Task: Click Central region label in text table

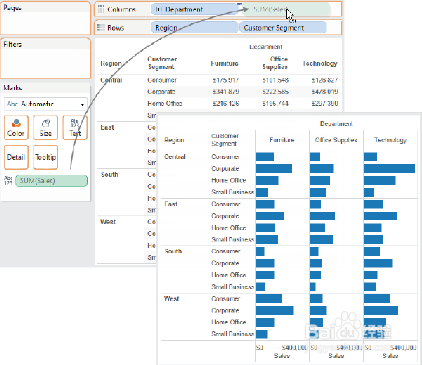Action: [111, 80]
